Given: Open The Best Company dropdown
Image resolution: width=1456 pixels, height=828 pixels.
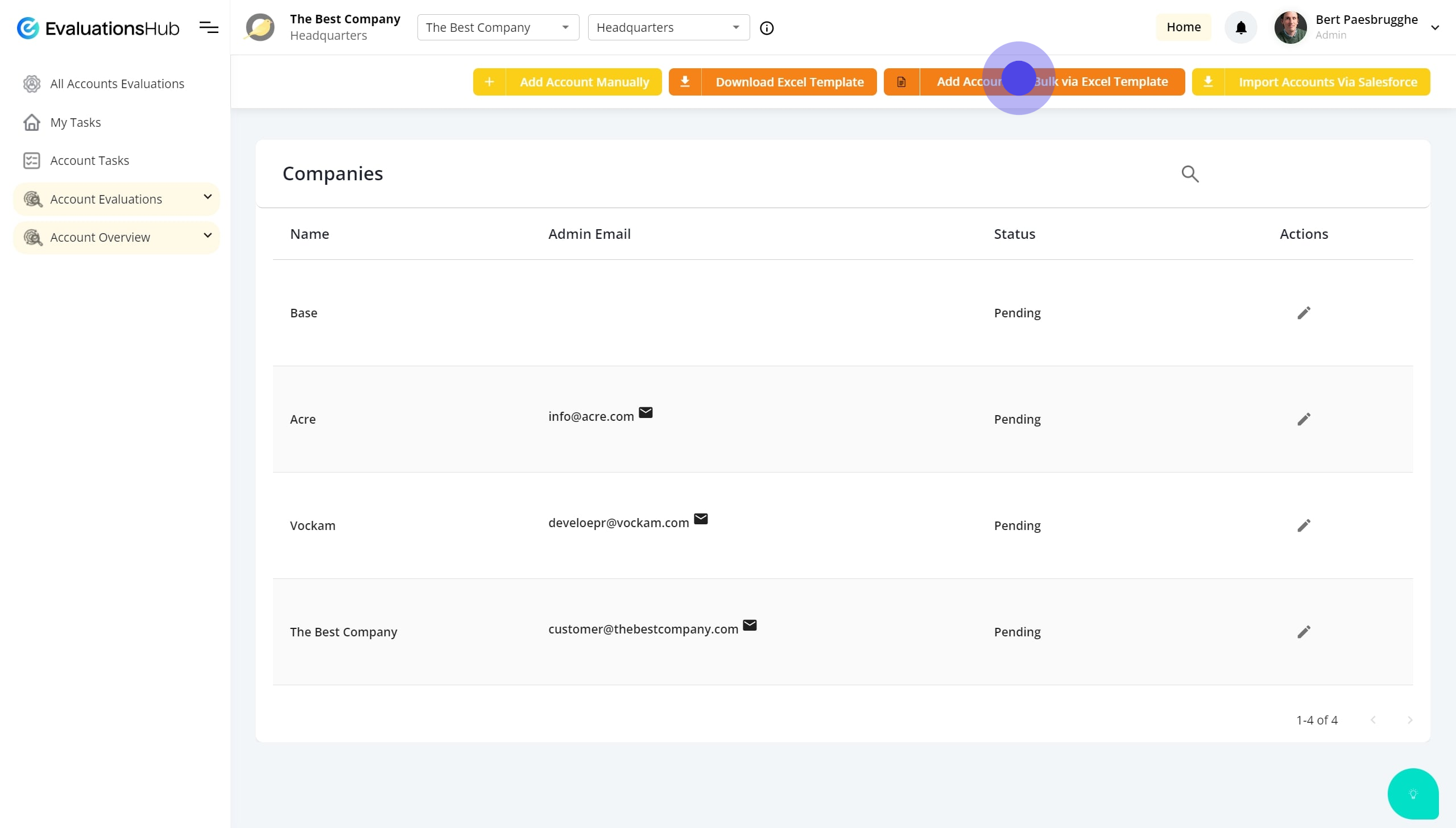Looking at the screenshot, I should (498, 27).
